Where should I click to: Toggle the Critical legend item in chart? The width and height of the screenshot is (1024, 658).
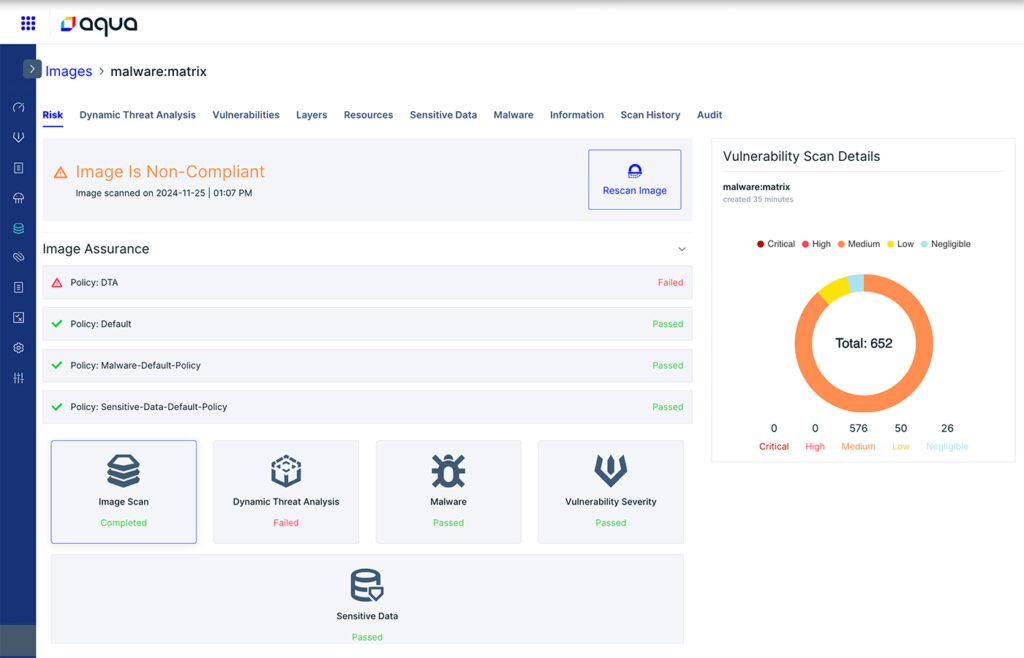pyautogui.click(x=776, y=244)
